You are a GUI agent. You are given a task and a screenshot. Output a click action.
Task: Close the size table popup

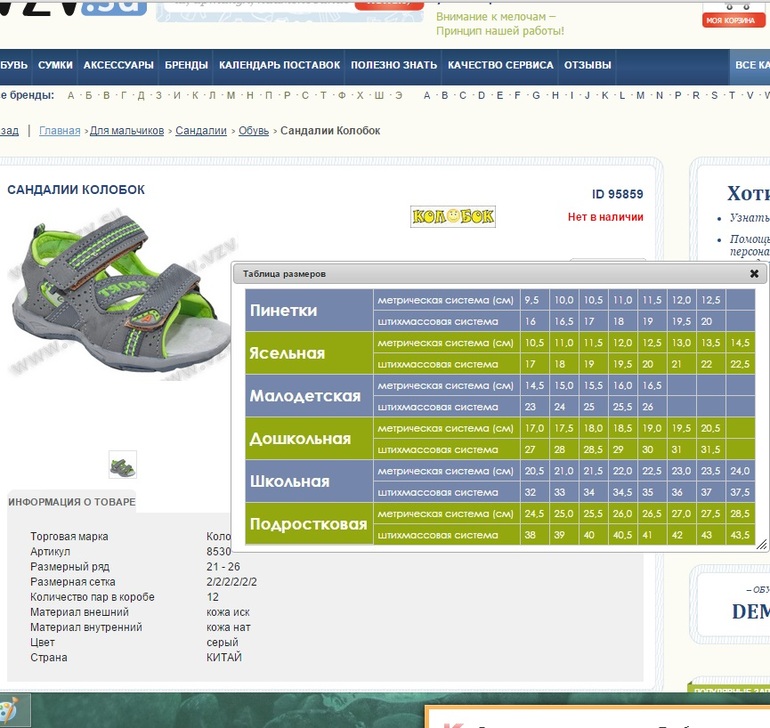pyautogui.click(x=754, y=273)
